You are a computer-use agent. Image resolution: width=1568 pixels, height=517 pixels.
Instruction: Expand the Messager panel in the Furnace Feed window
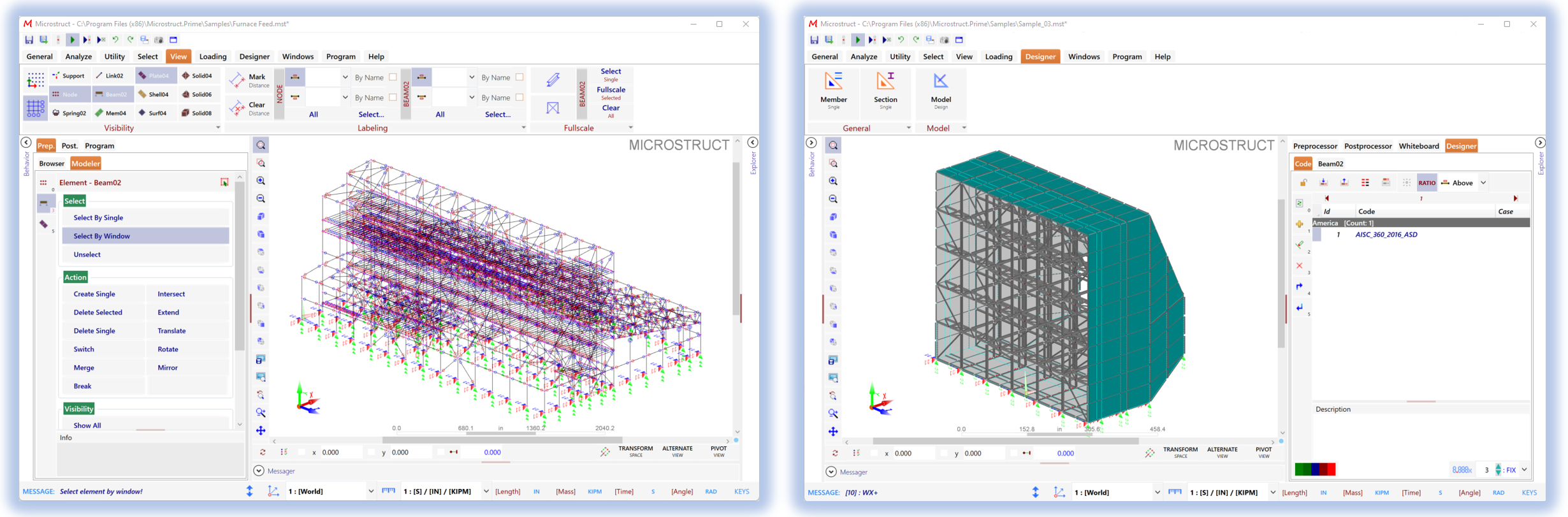pos(259,471)
